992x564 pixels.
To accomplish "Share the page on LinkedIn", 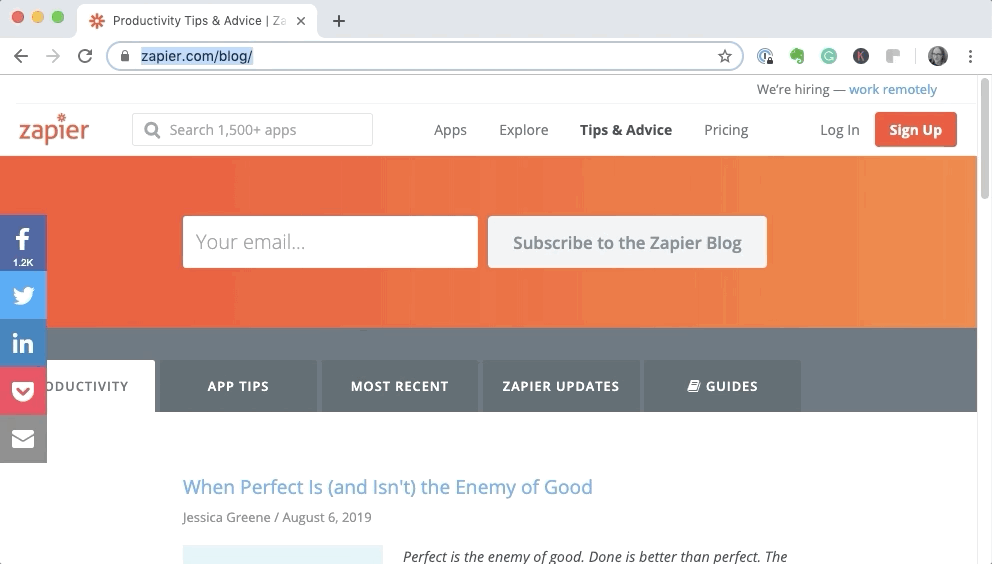I will (23, 343).
